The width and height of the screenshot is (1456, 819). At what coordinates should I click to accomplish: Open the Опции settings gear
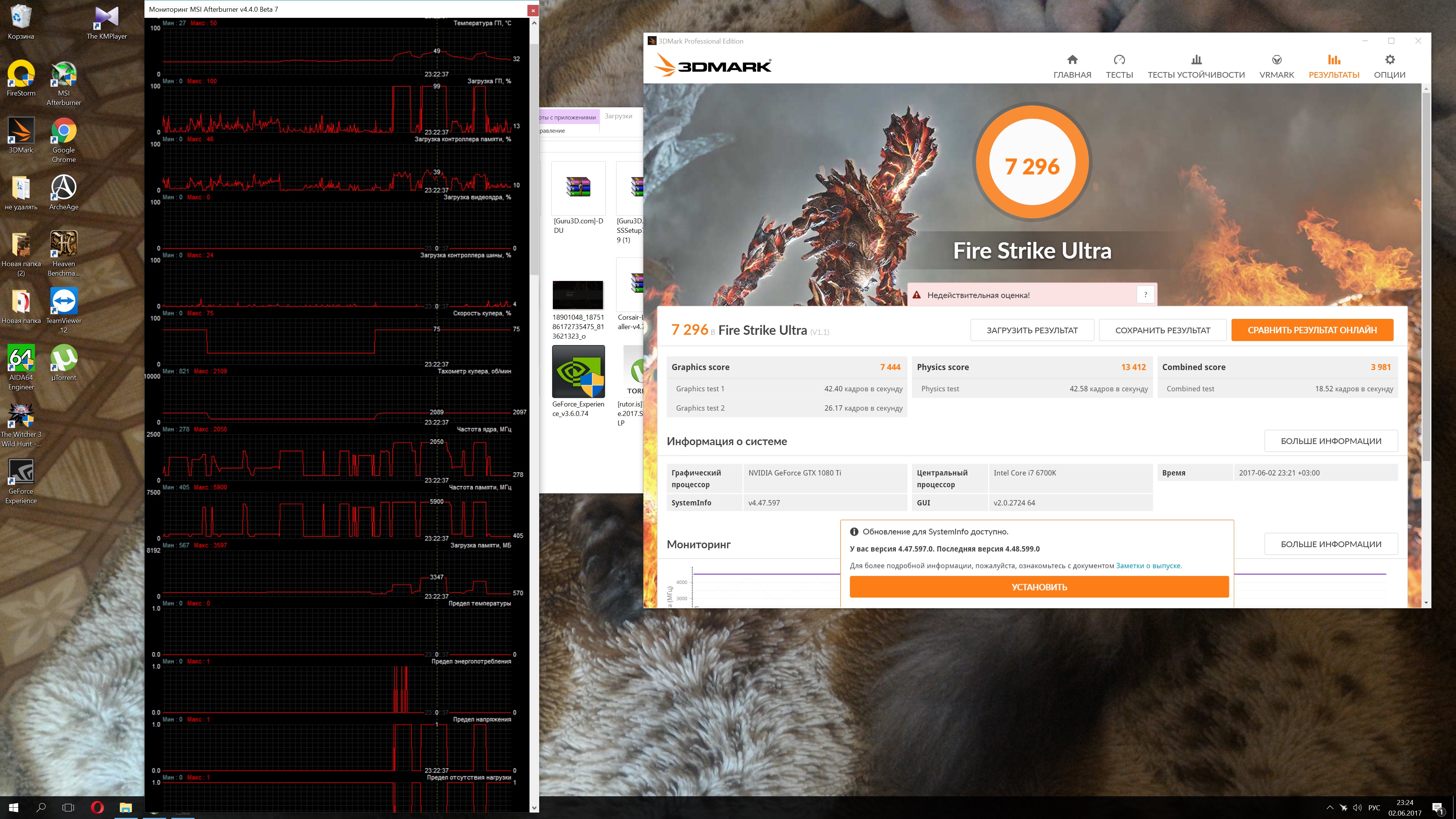[1389, 66]
